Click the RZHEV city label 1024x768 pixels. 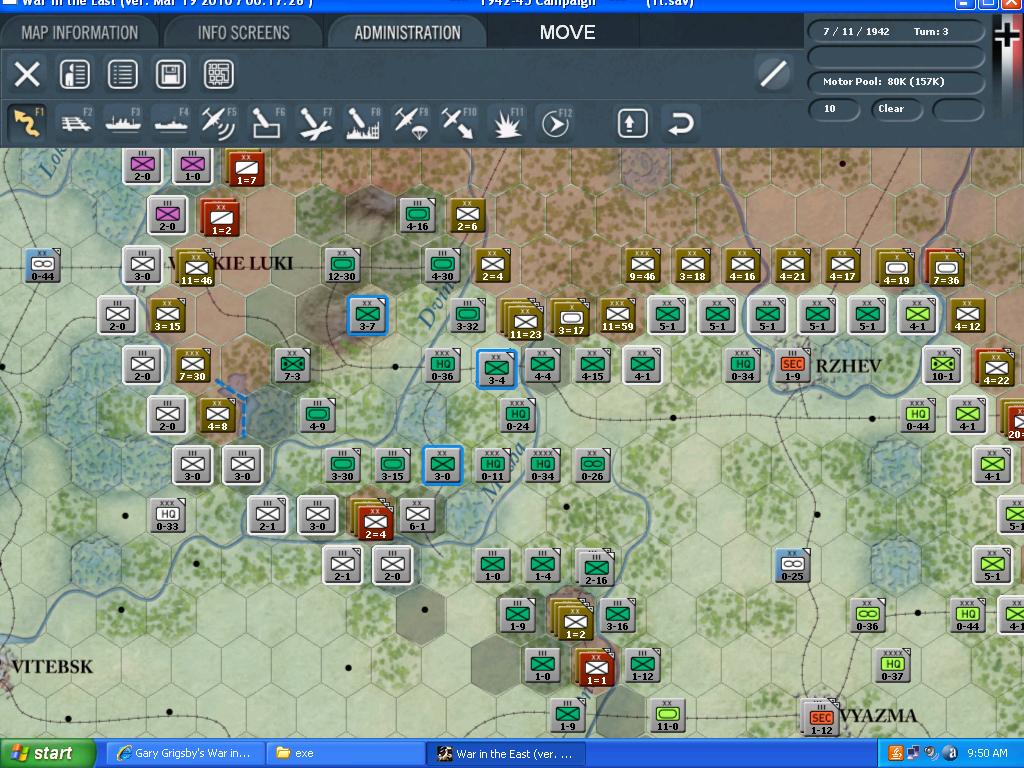click(x=848, y=366)
